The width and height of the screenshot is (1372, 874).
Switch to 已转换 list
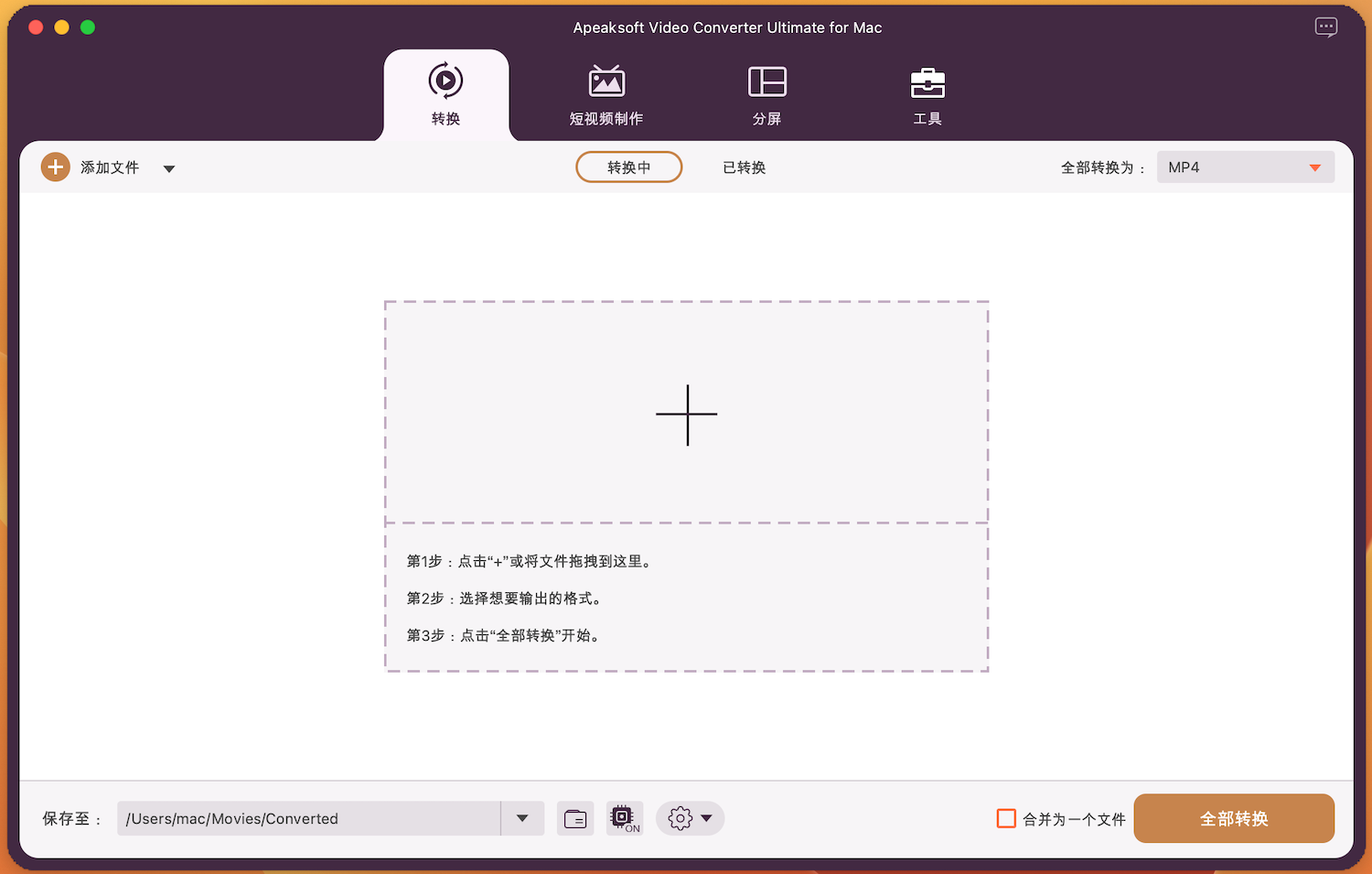point(744,167)
